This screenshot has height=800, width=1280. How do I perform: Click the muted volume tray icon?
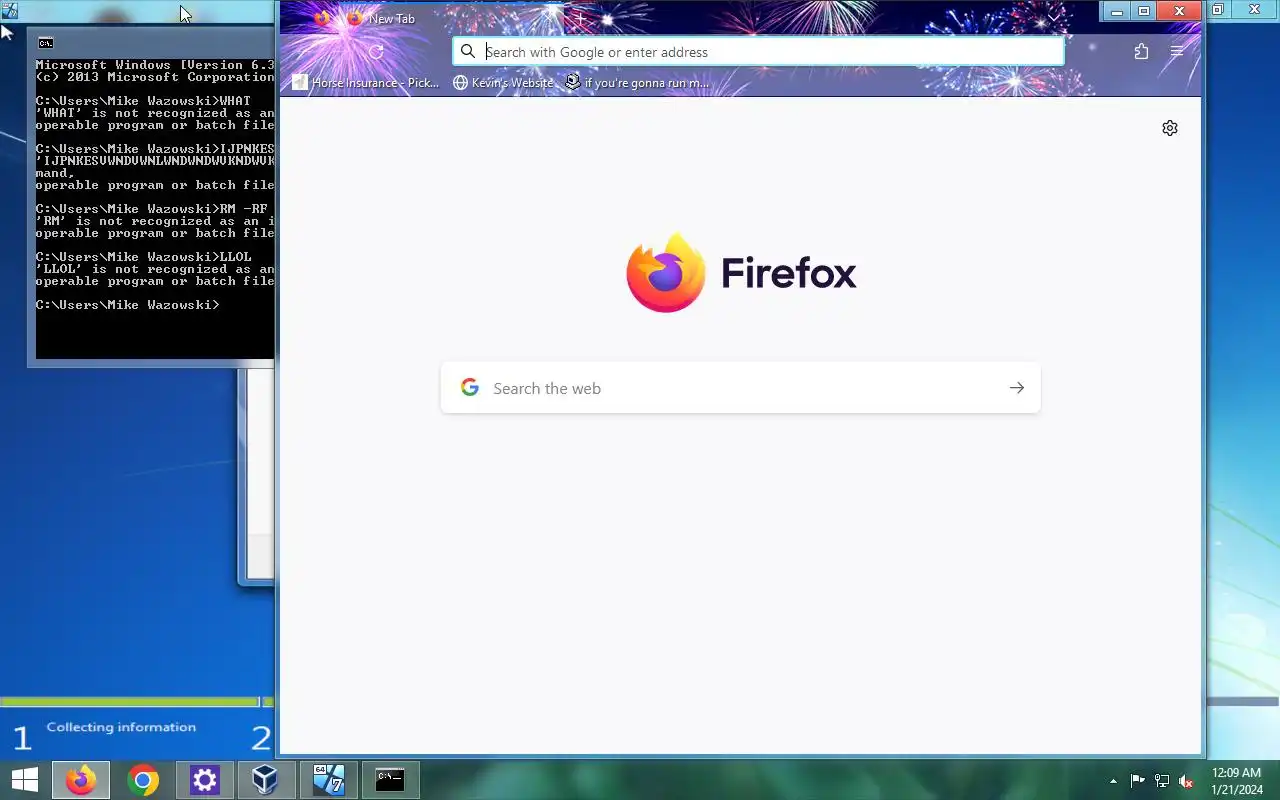[1186, 781]
